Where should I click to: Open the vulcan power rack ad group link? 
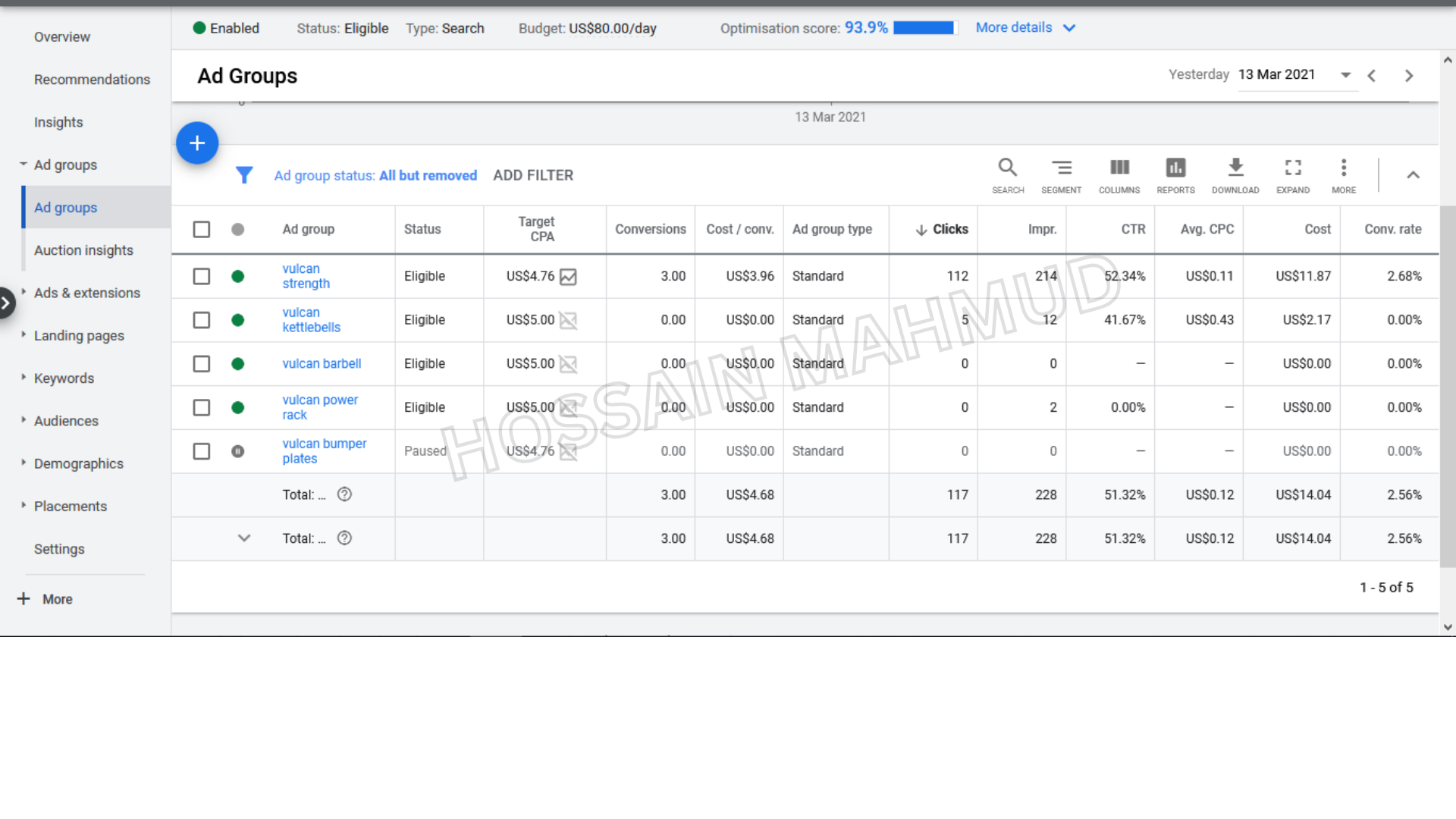point(320,407)
